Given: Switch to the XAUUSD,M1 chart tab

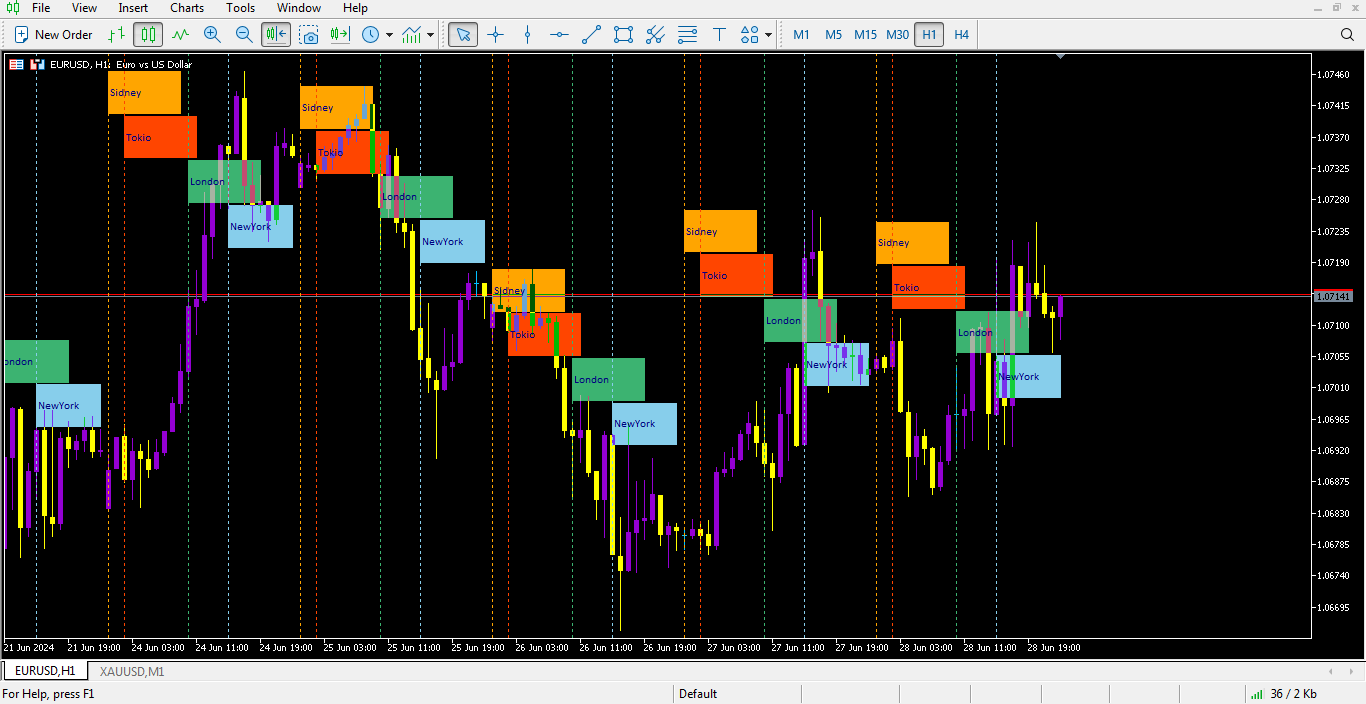Looking at the screenshot, I should tap(132, 671).
